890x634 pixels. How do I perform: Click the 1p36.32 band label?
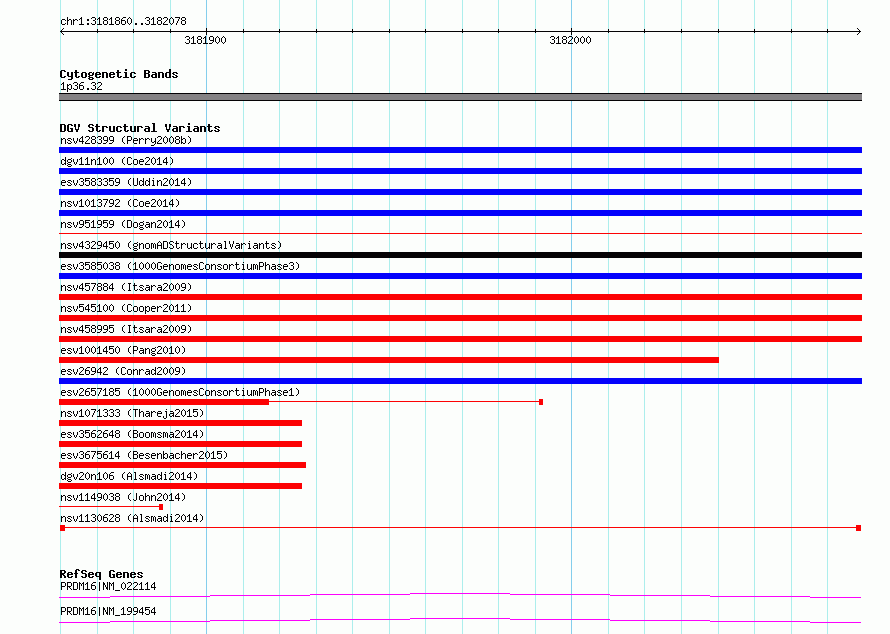coord(81,86)
